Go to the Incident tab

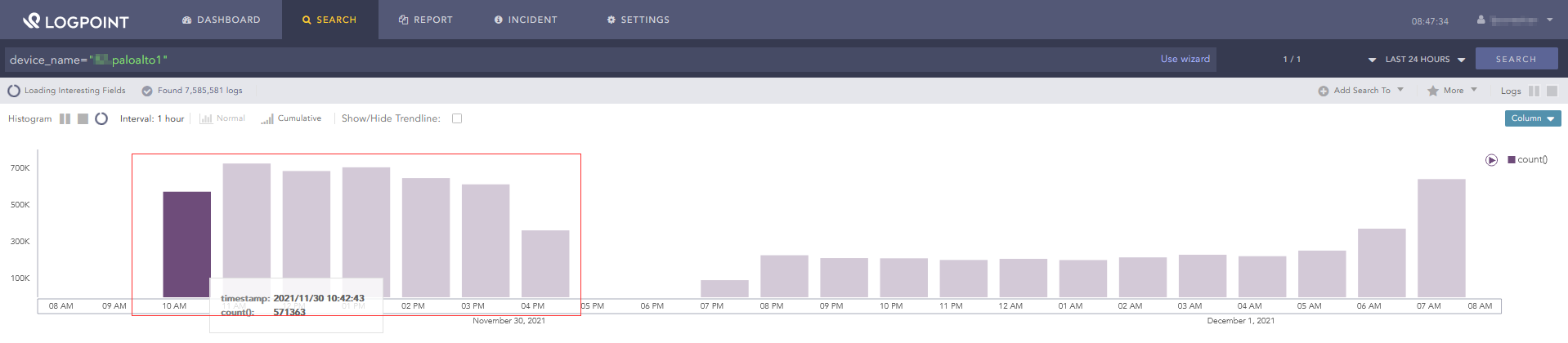526,20
